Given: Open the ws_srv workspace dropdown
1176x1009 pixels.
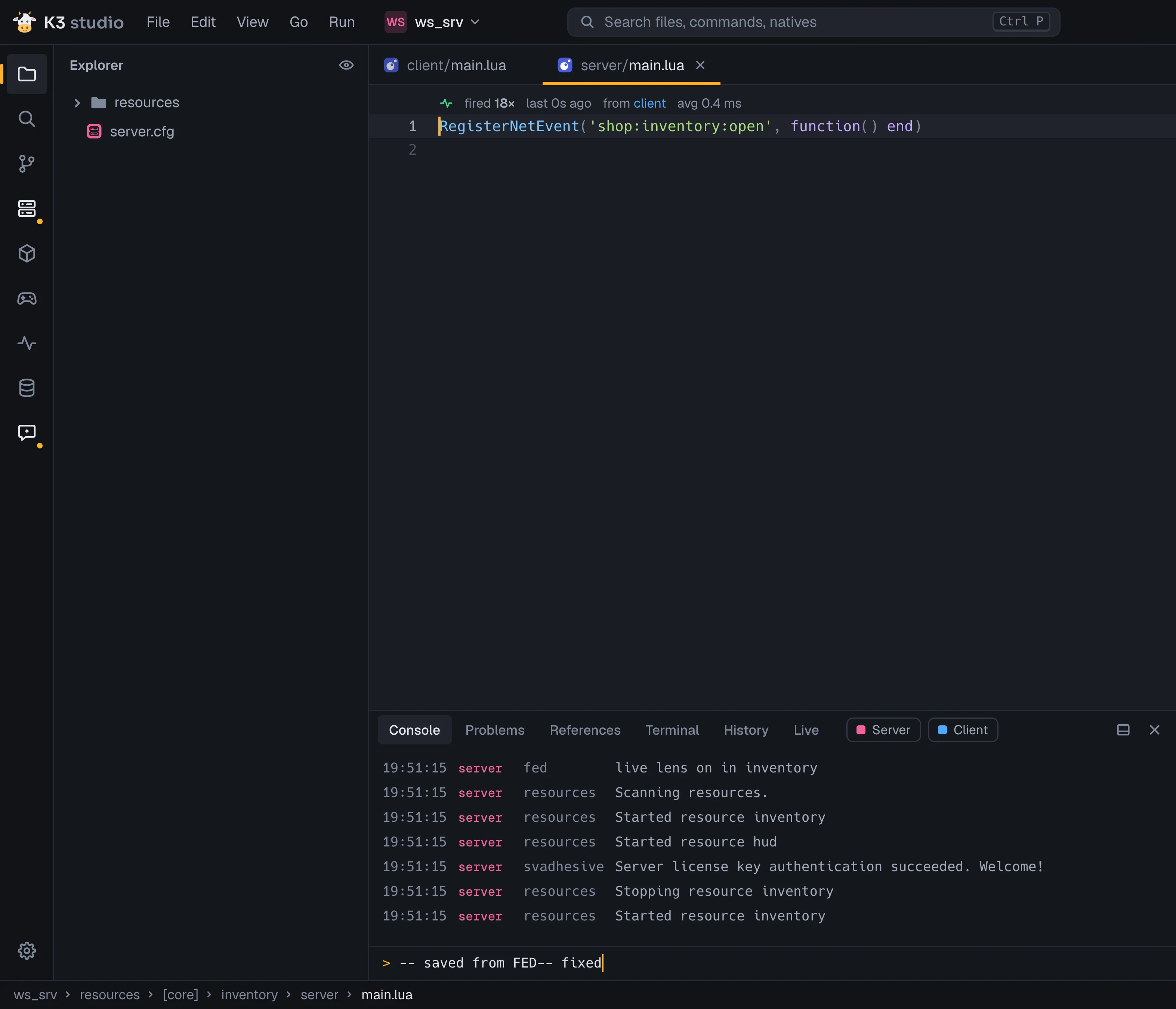Looking at the screenshot, I should coord(432,22).
